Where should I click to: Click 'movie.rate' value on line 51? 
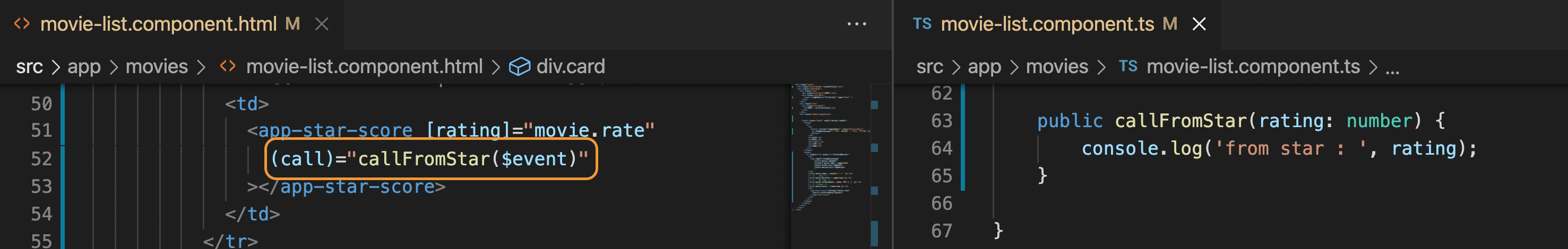point(589,130)
